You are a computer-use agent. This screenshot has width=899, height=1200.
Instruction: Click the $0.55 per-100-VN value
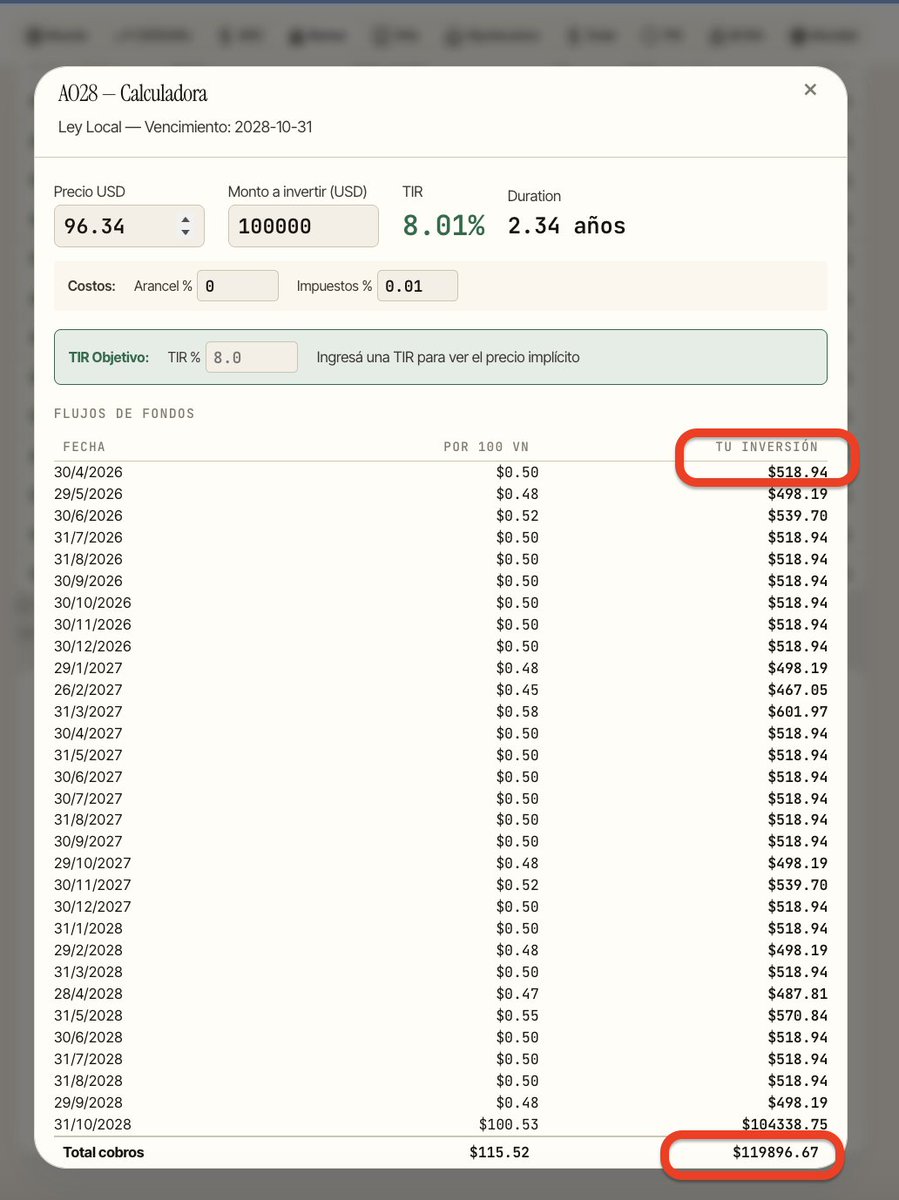tap(517, 1016)
